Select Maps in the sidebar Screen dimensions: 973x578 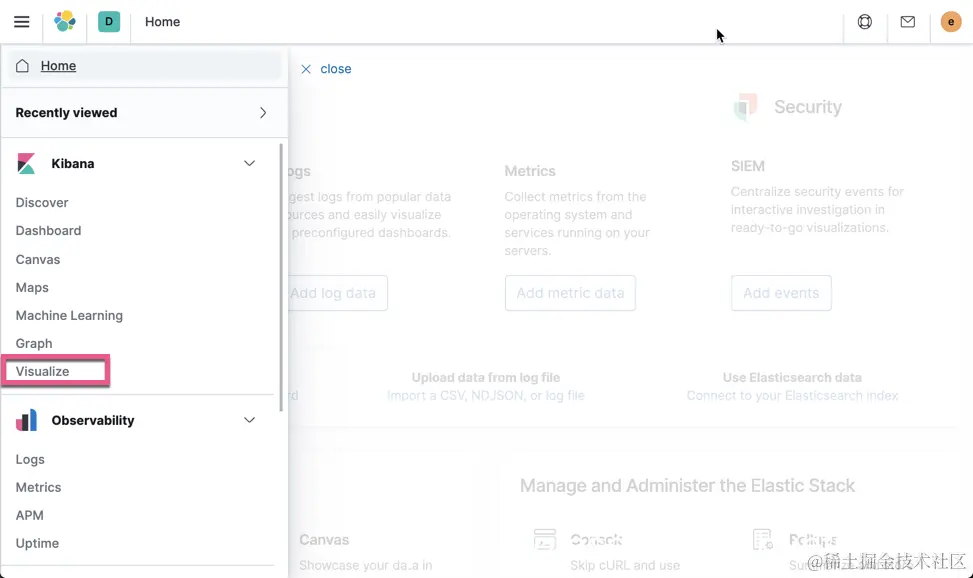32,287
